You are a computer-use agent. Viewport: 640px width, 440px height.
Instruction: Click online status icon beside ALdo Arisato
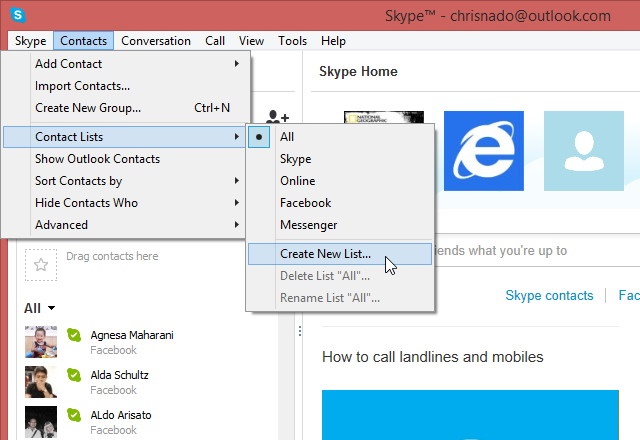[74, 415]
